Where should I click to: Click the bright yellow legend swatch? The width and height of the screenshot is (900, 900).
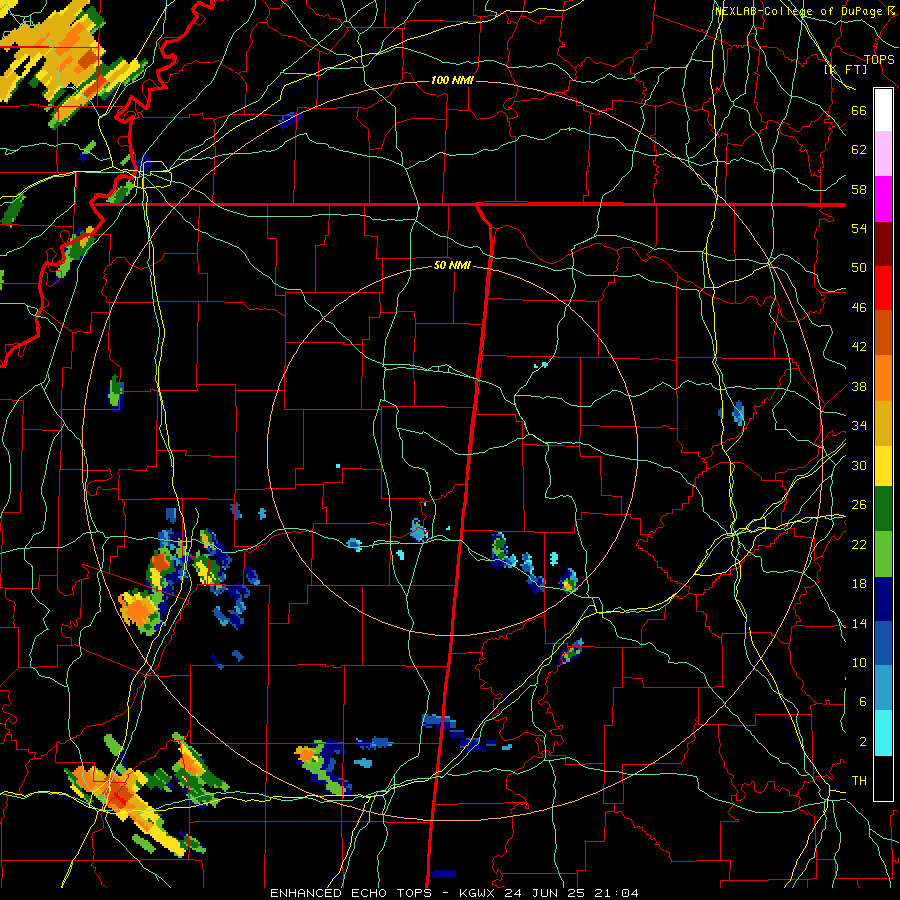point(883,465)
